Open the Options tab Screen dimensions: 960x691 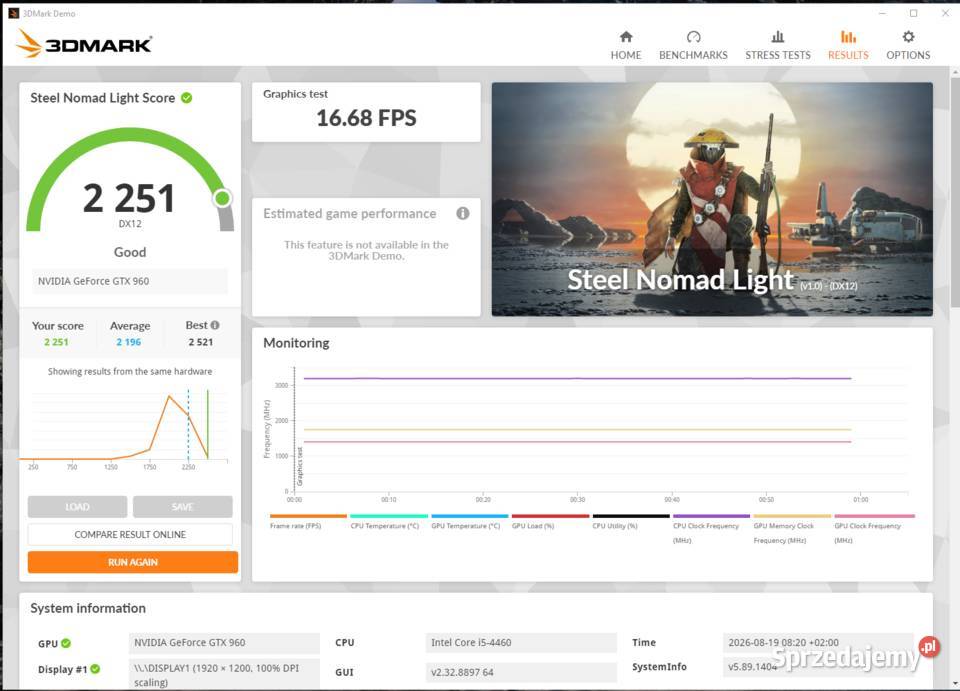908,45
